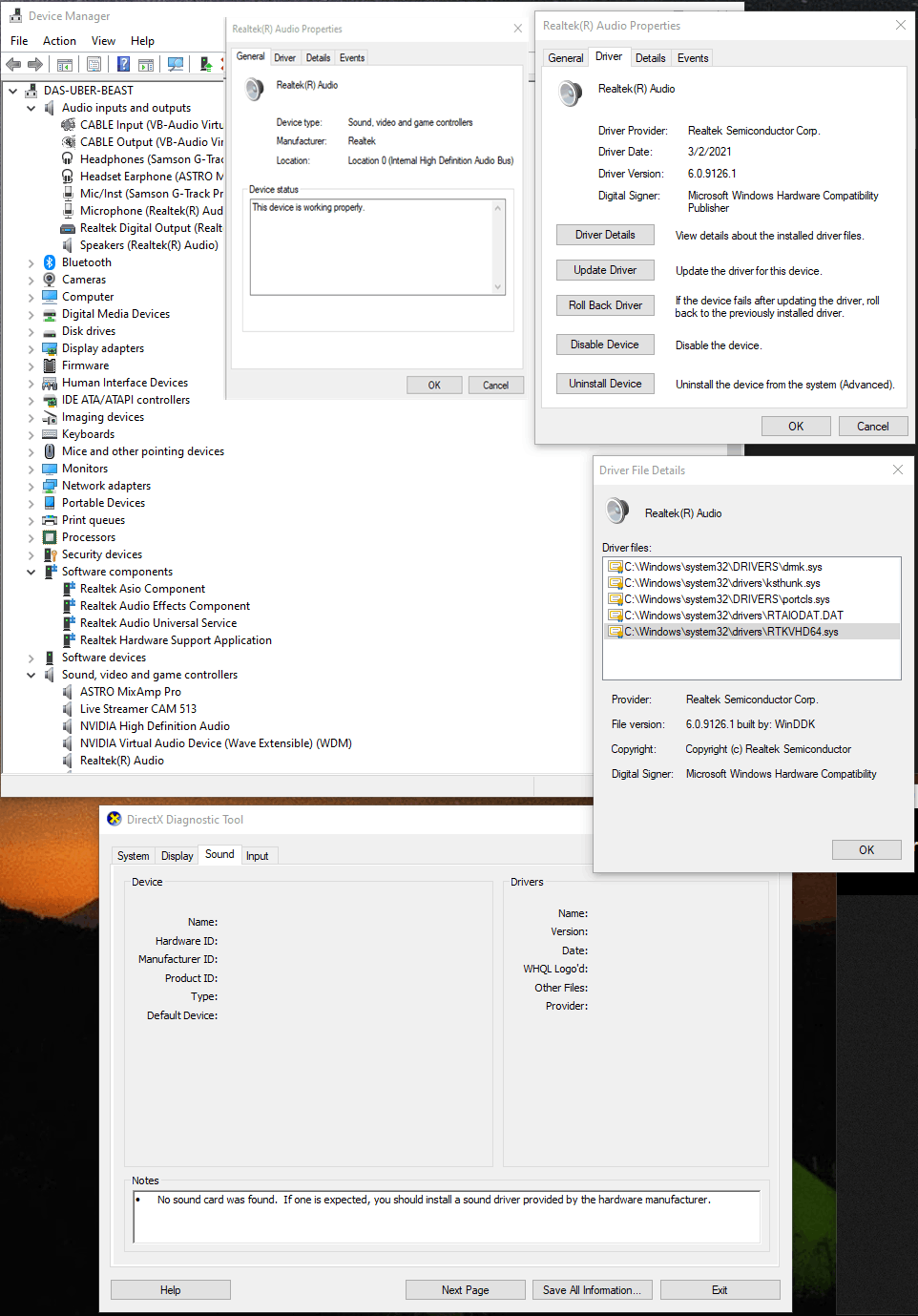Switch to Details tab in larger Realtek Properties
The width and height of the screenshot is (918, 1316).
(x=651, y=58)
